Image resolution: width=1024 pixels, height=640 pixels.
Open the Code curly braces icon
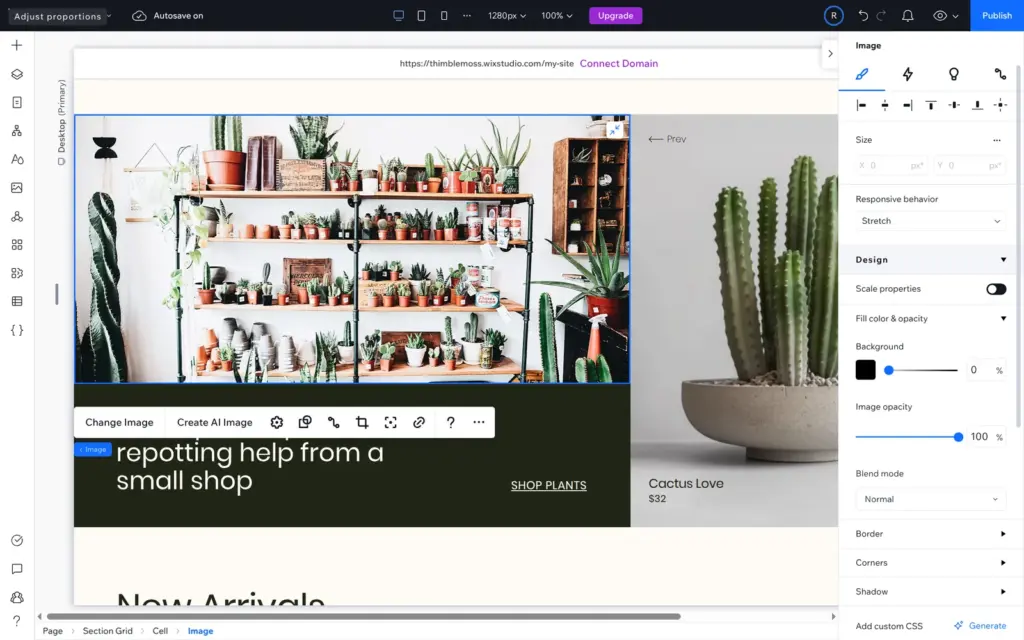(17, 330)
